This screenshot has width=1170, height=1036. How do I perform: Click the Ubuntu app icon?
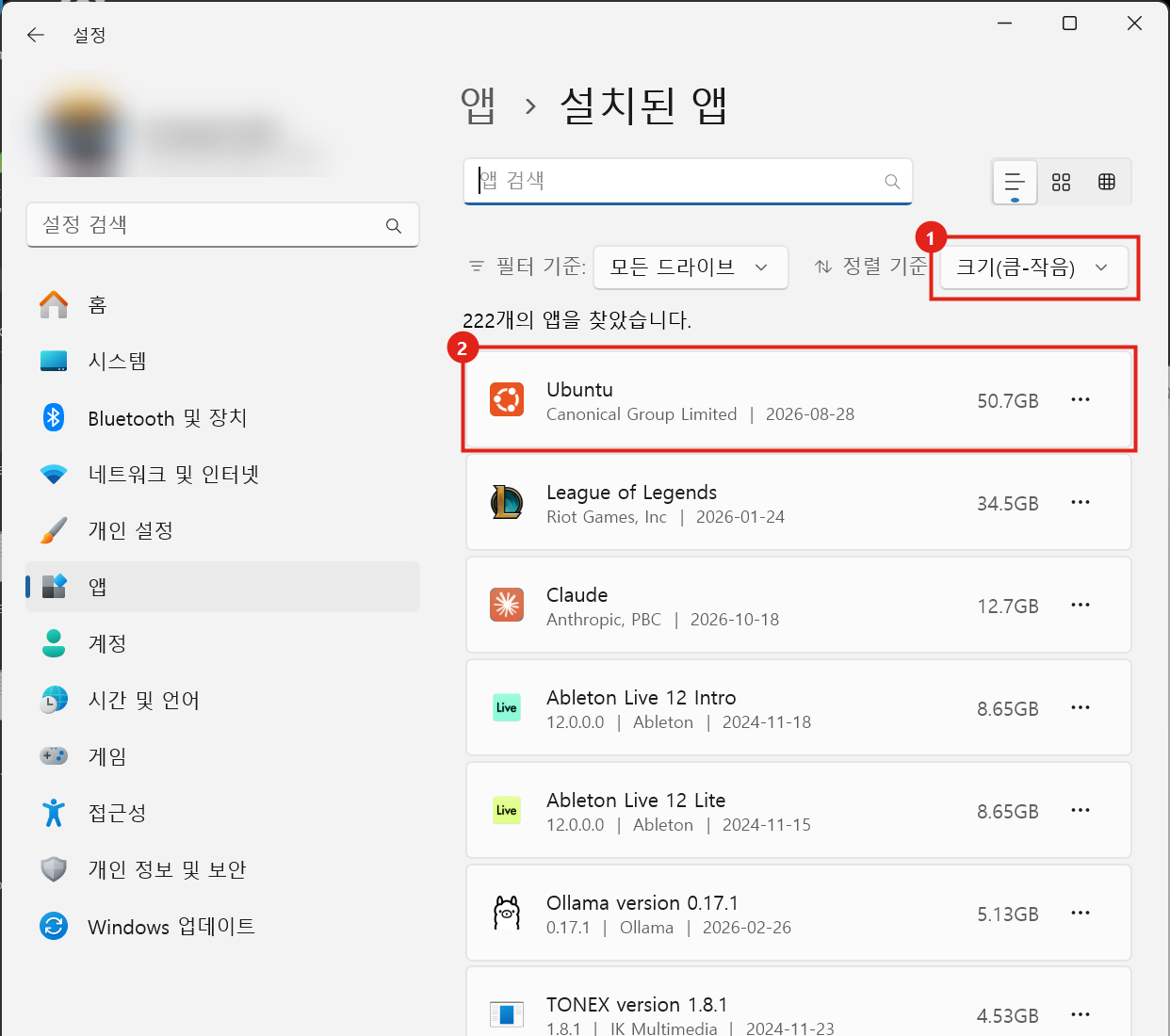pos(507,400)
